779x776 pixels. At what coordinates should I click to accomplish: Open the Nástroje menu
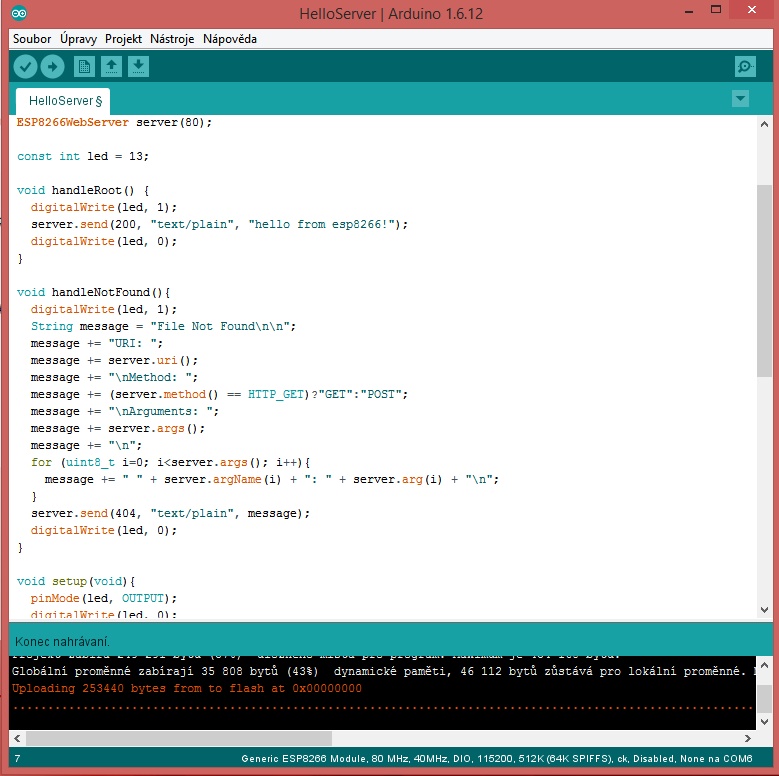click(x=172, y=39)
